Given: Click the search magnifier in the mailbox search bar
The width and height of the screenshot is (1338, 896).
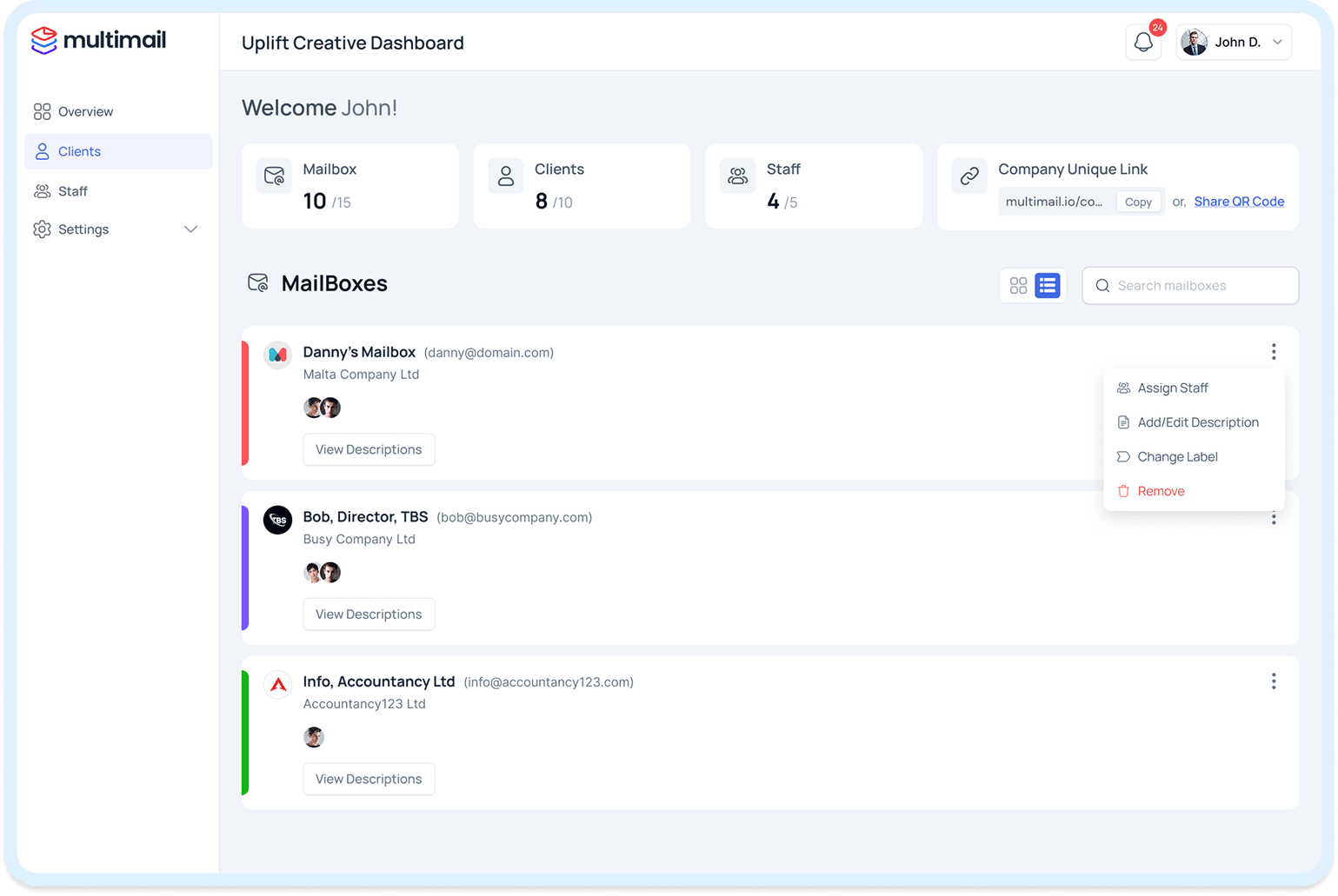Looking at the screenshot, I should [x=1102, y=285].
